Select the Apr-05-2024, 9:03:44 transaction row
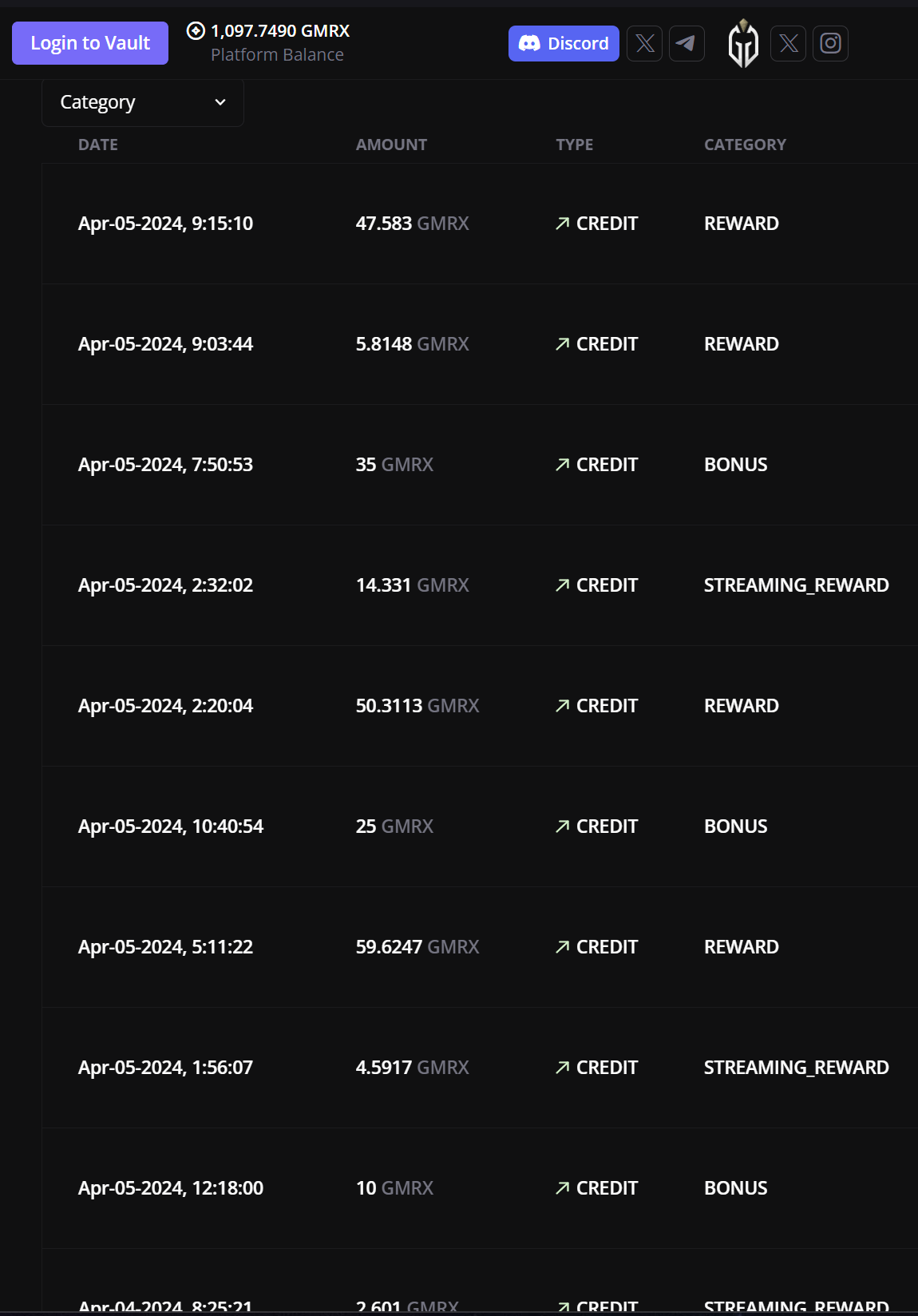 pos(165,344)
